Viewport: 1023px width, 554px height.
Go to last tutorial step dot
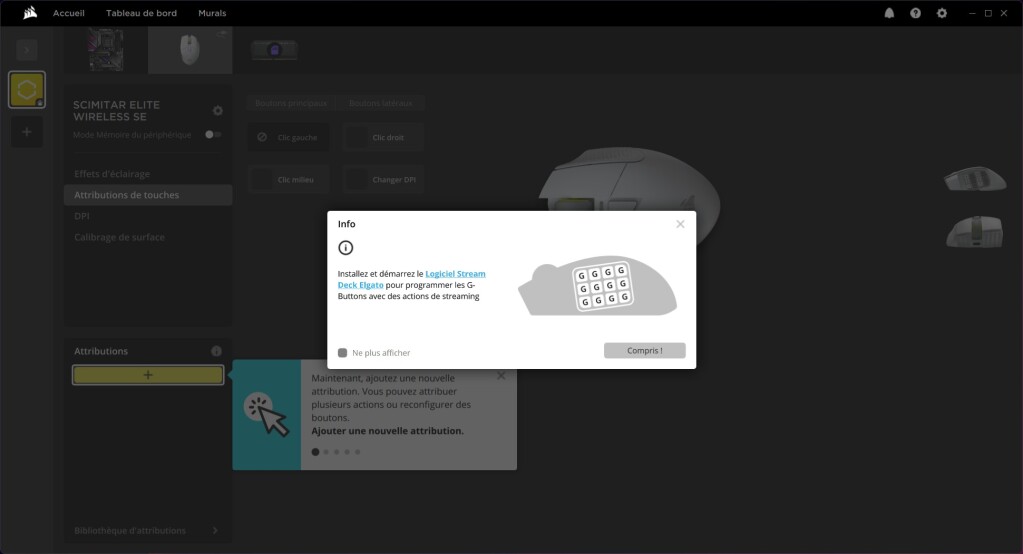click(358, 452)
